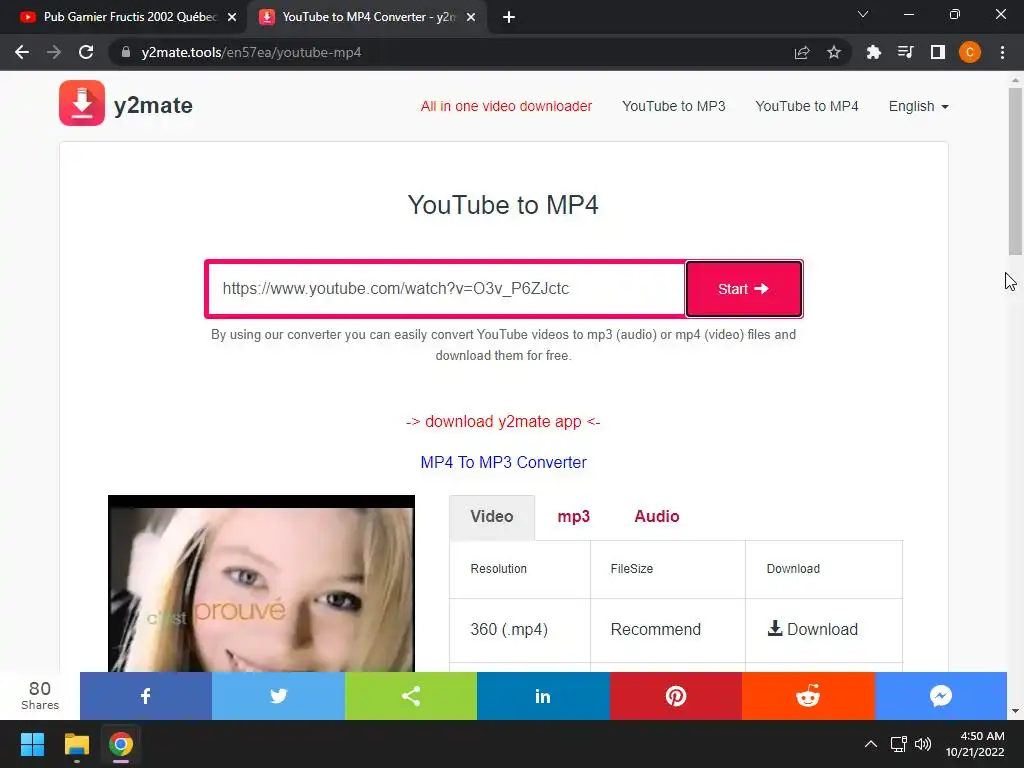
Task: Open a new browser tab
Action: 509,17
